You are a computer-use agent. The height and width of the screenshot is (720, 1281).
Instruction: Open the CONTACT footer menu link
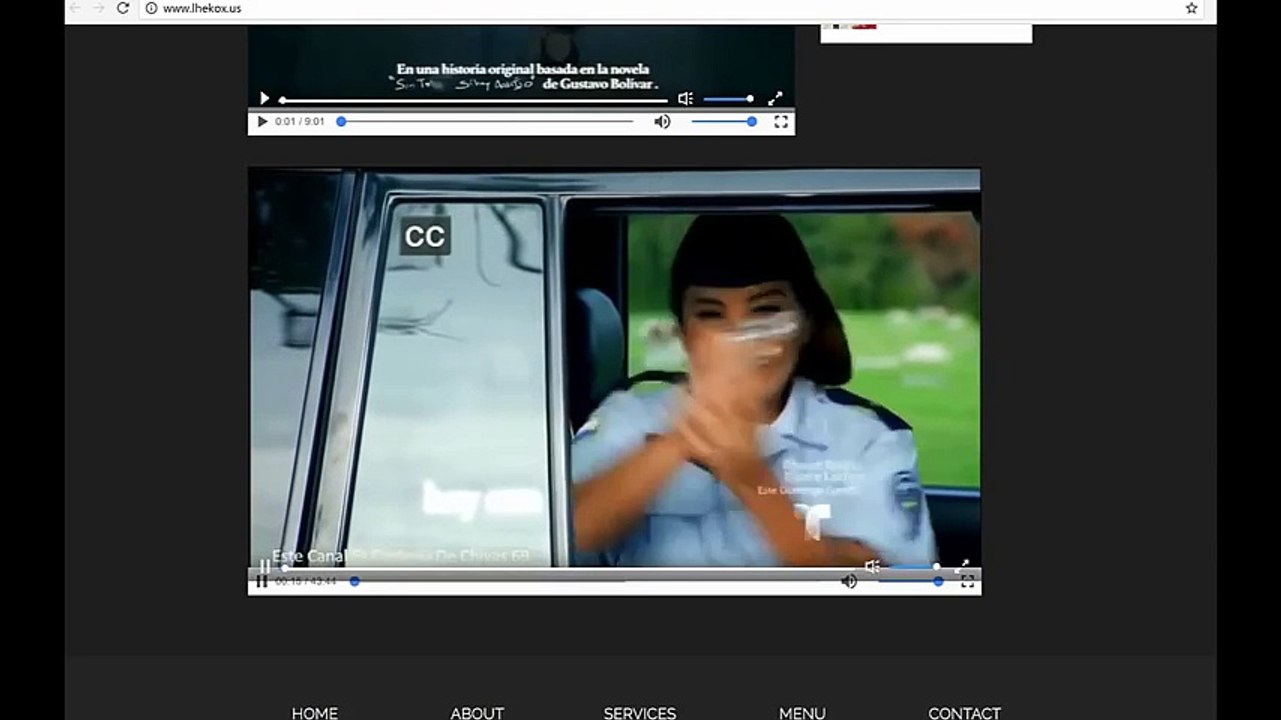click(964, 713)
